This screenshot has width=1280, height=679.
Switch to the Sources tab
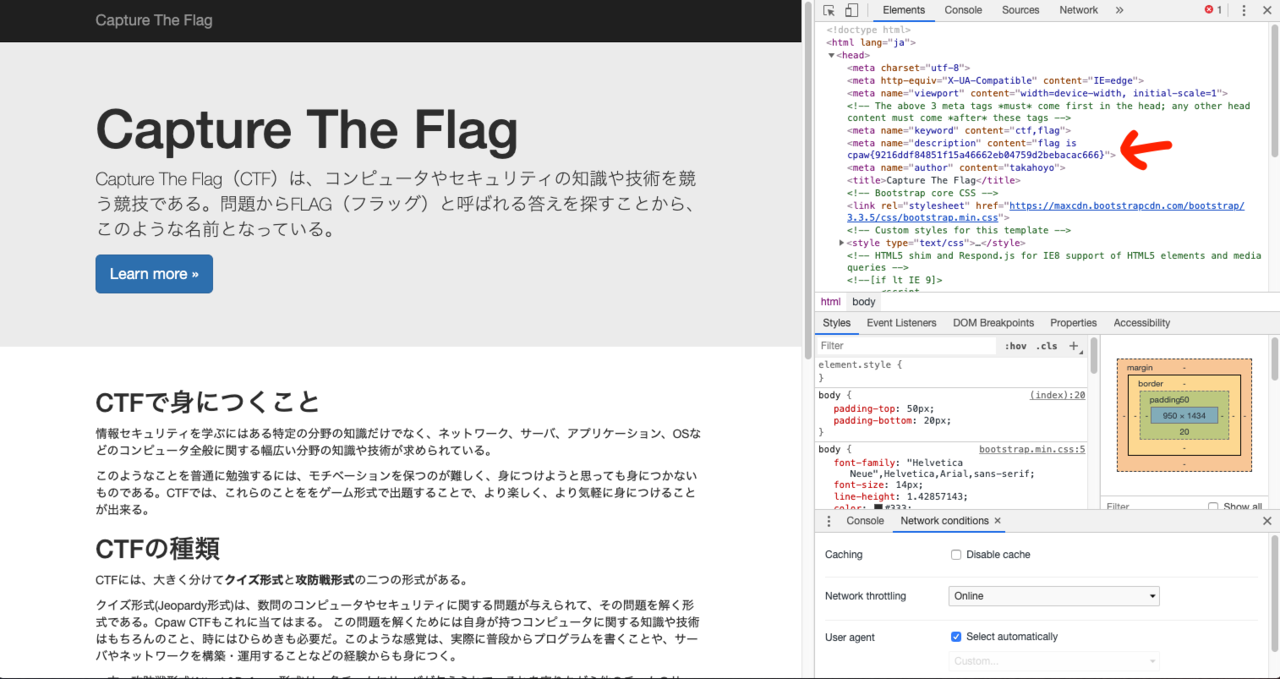[1020, 10]
